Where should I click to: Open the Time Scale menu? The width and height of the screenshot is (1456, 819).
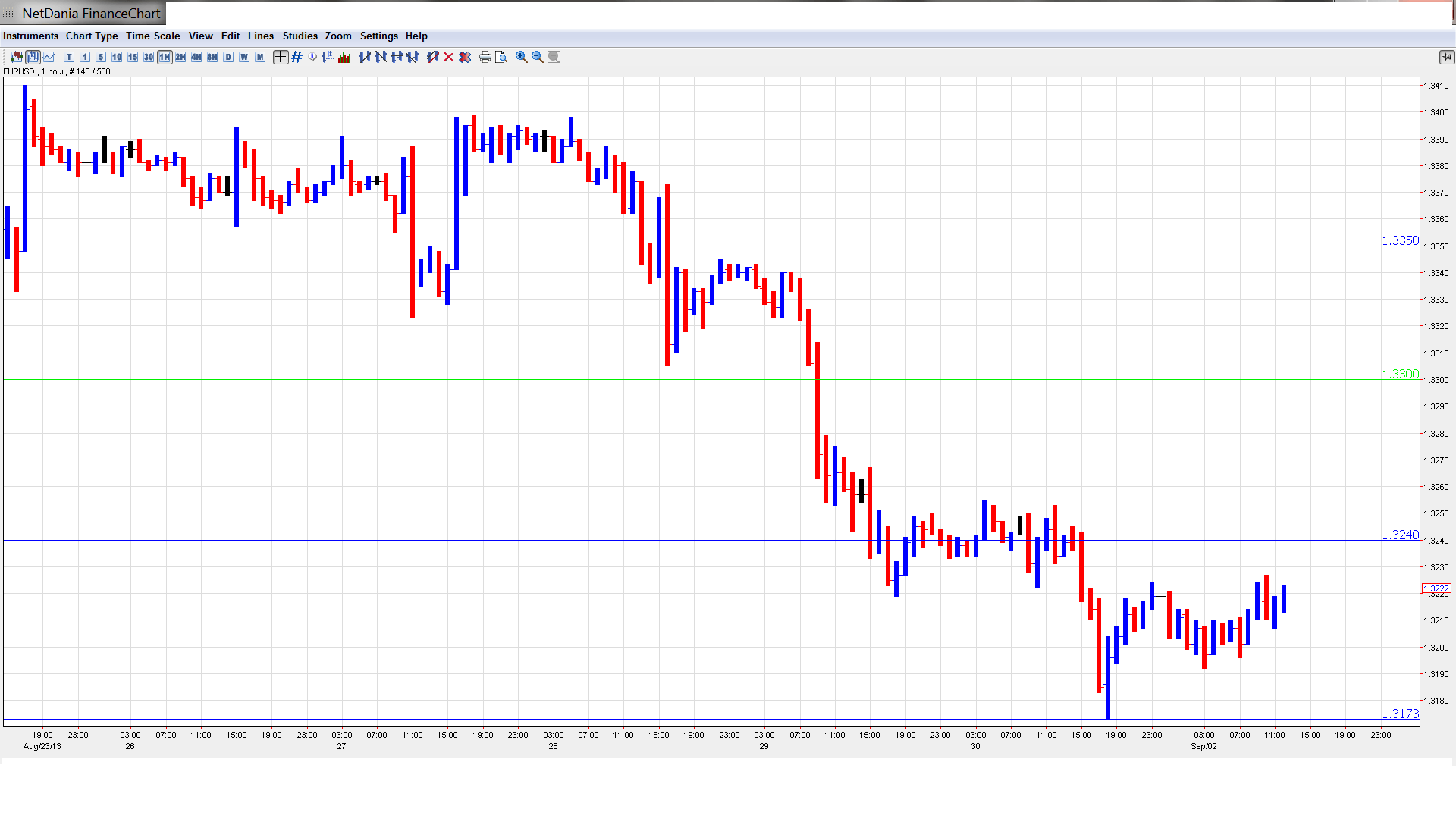point(152,36)
